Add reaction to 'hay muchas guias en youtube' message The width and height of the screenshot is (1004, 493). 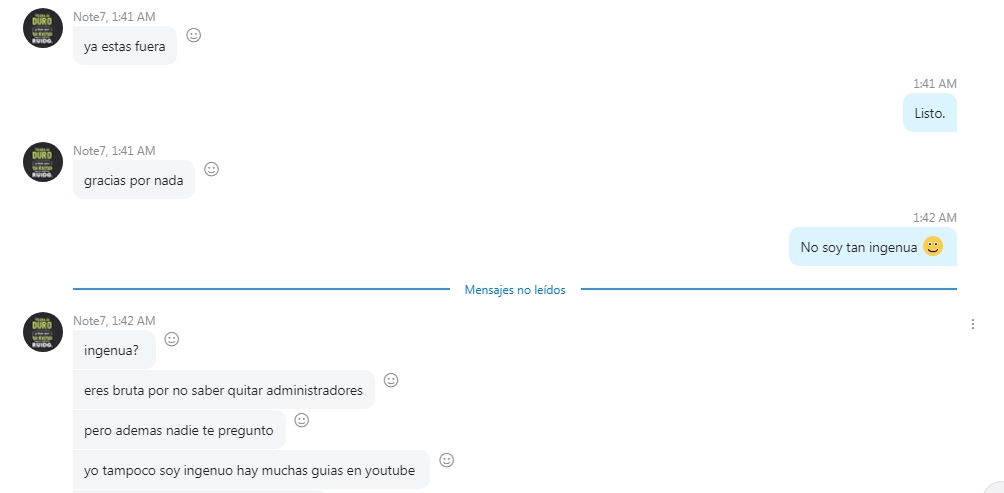(x=446, y=460)
